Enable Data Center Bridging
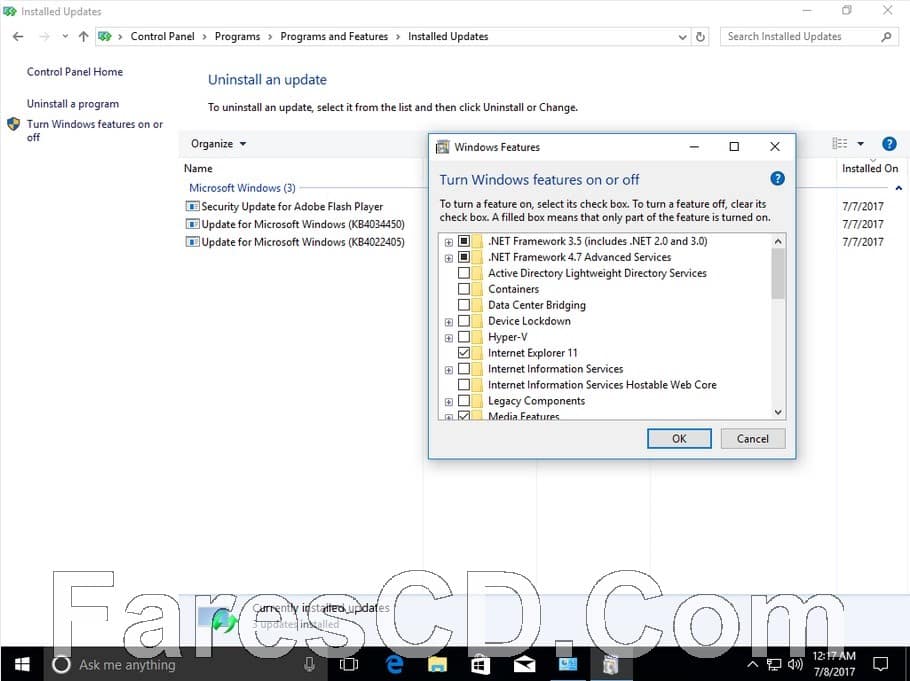Viewport: 910px width, 681px height. [464, 304]
